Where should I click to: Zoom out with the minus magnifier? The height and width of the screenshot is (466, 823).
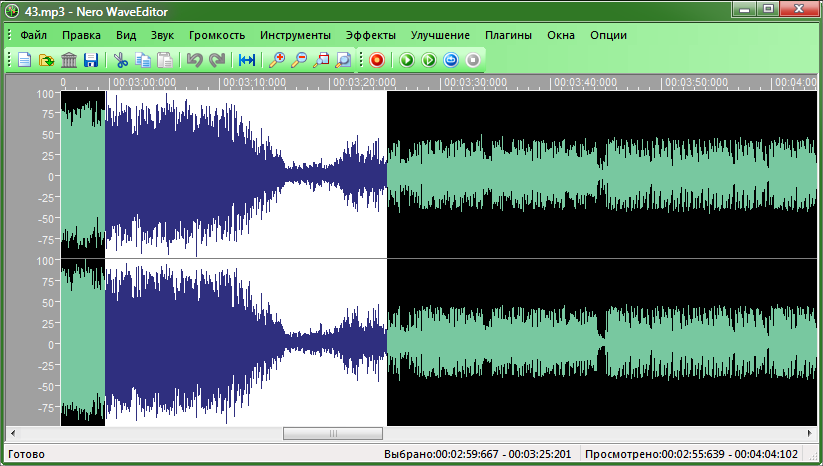(299, 60)
